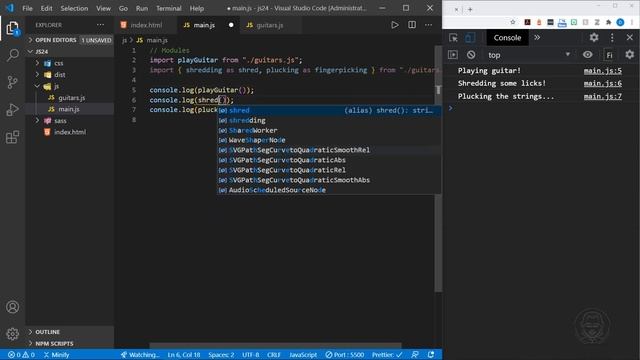640x360 pixels.
Task: Open the top JavaScript context dropdown
Action: (529, 55)
